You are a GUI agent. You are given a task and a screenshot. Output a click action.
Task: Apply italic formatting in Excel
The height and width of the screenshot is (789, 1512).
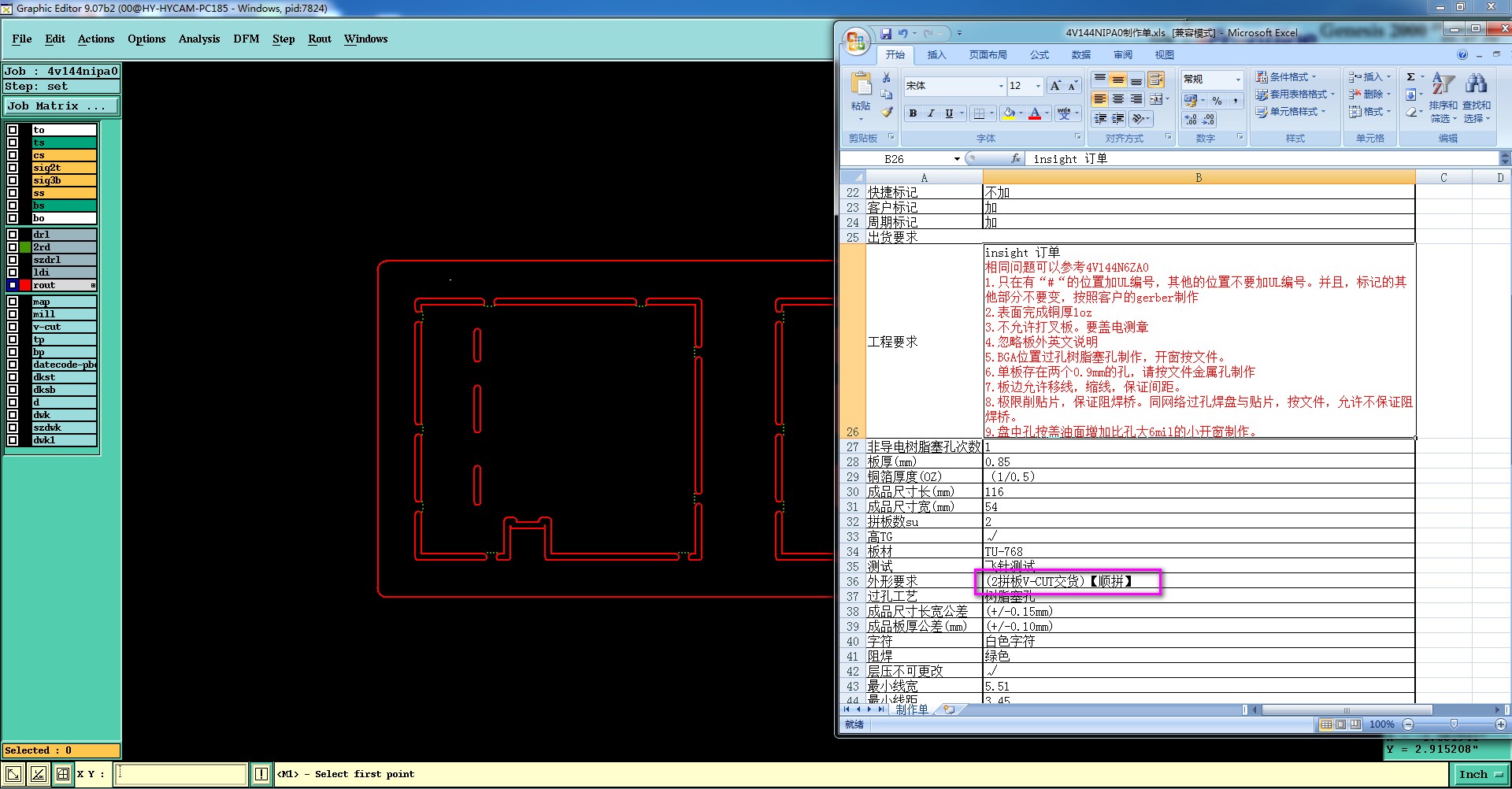[x=931, y=113]
